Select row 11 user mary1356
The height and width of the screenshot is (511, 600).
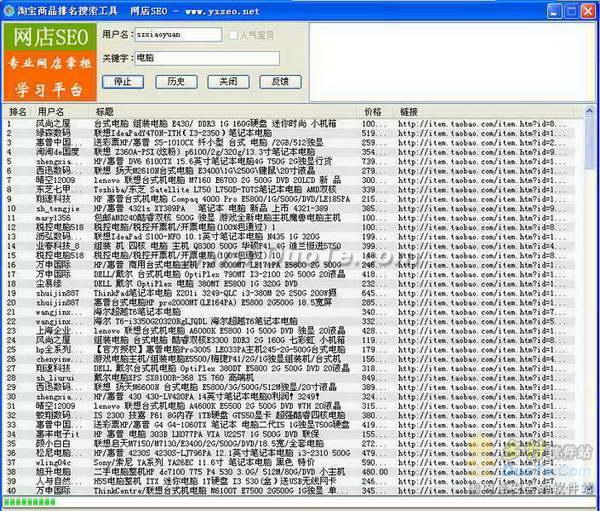coord(53,218)
